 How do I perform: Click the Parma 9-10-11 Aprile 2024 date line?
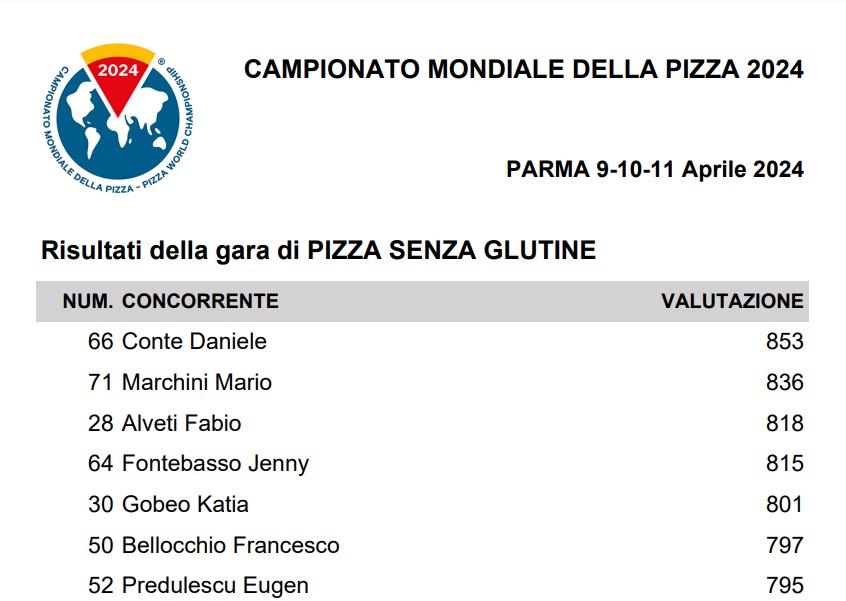655,169
